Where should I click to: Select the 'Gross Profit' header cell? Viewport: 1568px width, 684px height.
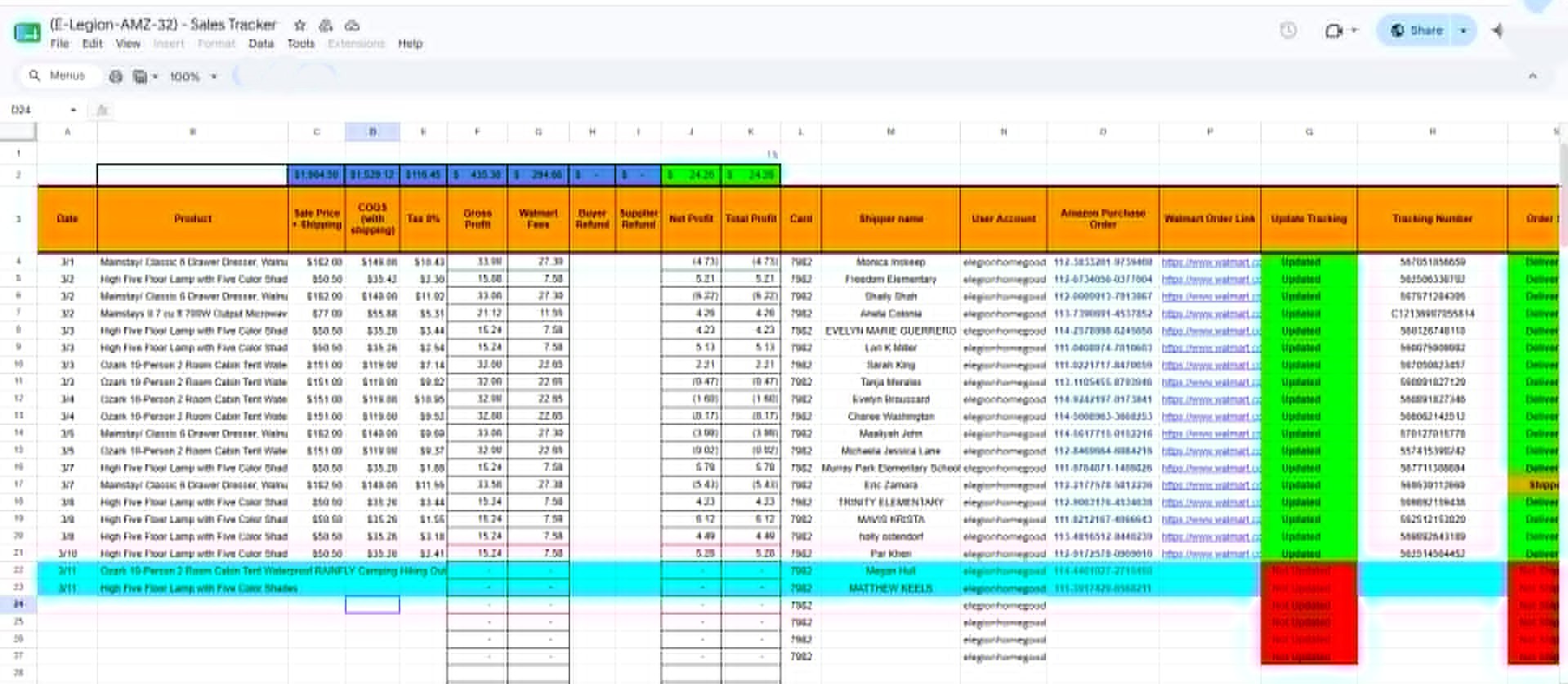point(477,219)
